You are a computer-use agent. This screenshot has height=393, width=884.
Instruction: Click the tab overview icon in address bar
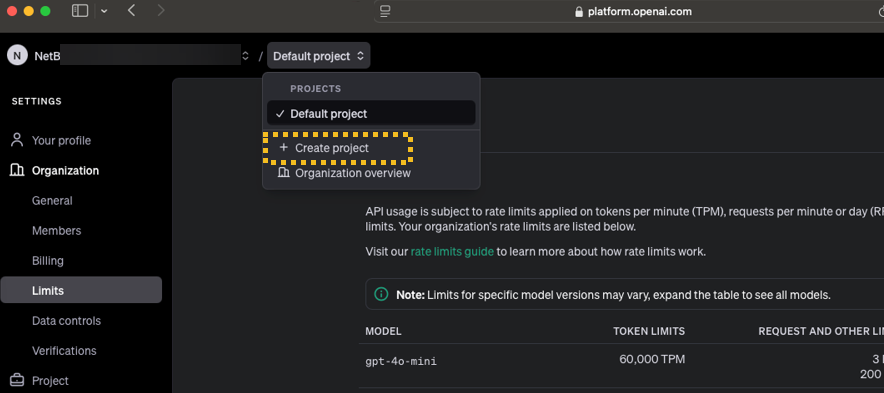pos(386,11)
